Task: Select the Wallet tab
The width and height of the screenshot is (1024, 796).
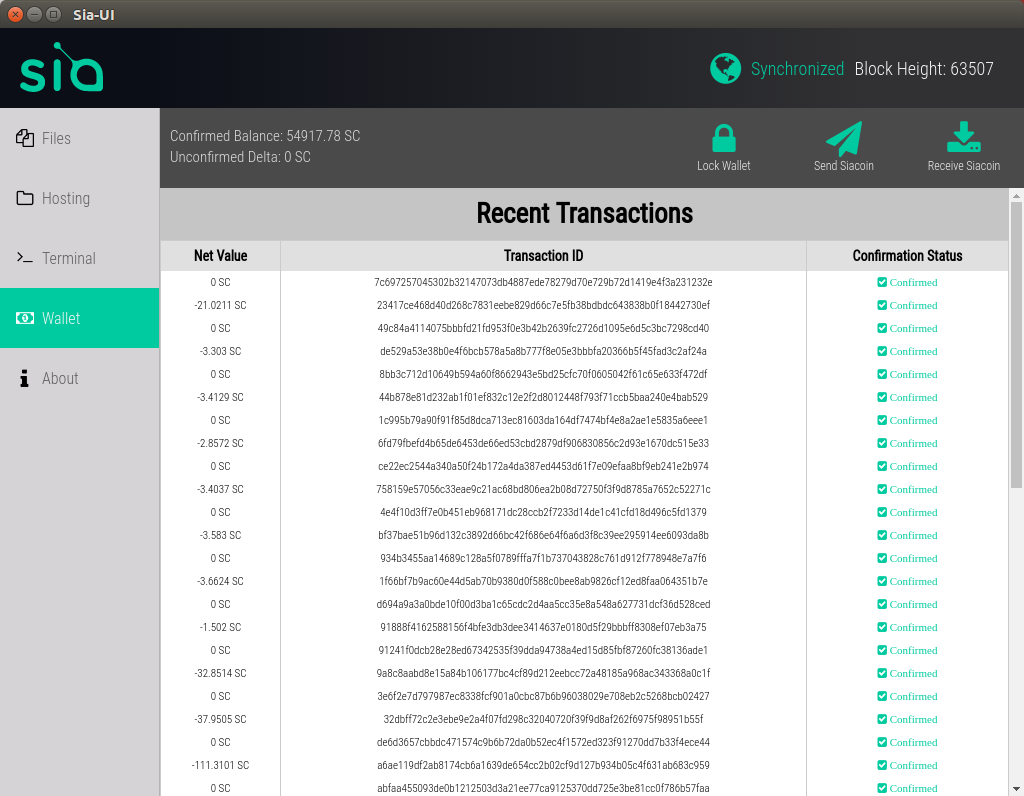Action: tap(80, 318)
